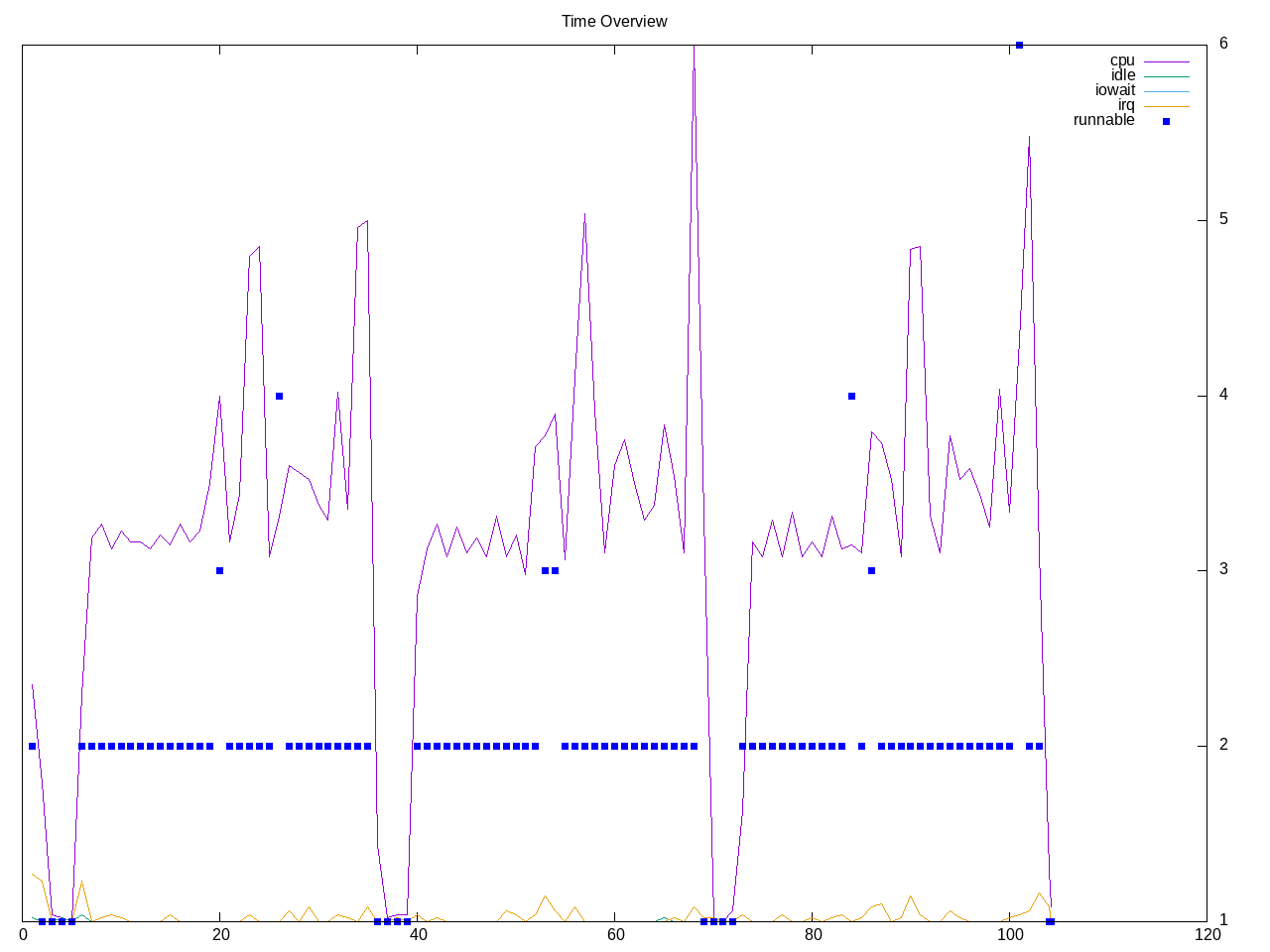The image size is (1270, 952).
Task: Click the y-axis tick label 5
Action: click(x=1223, y=219)
